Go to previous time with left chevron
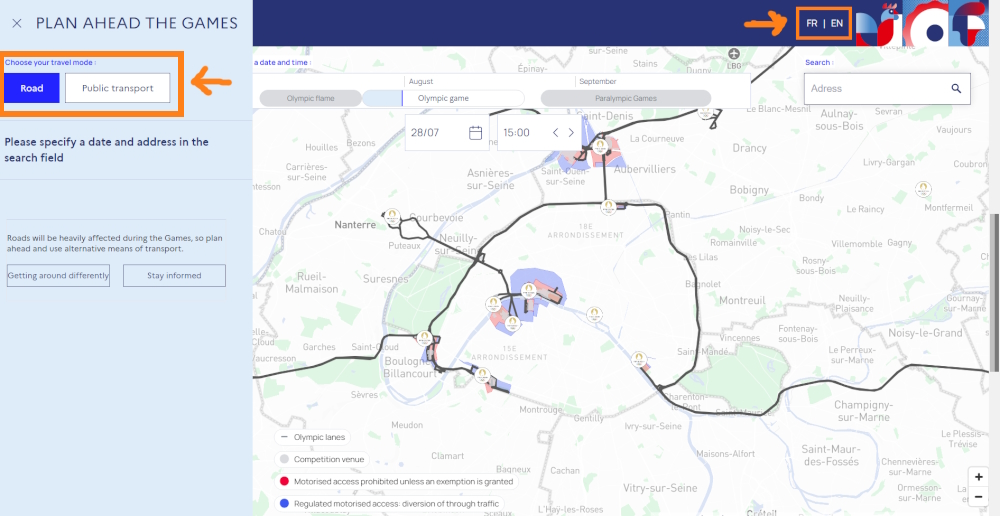This screenshot has height=516, width=1000. [x=555, y=133]
